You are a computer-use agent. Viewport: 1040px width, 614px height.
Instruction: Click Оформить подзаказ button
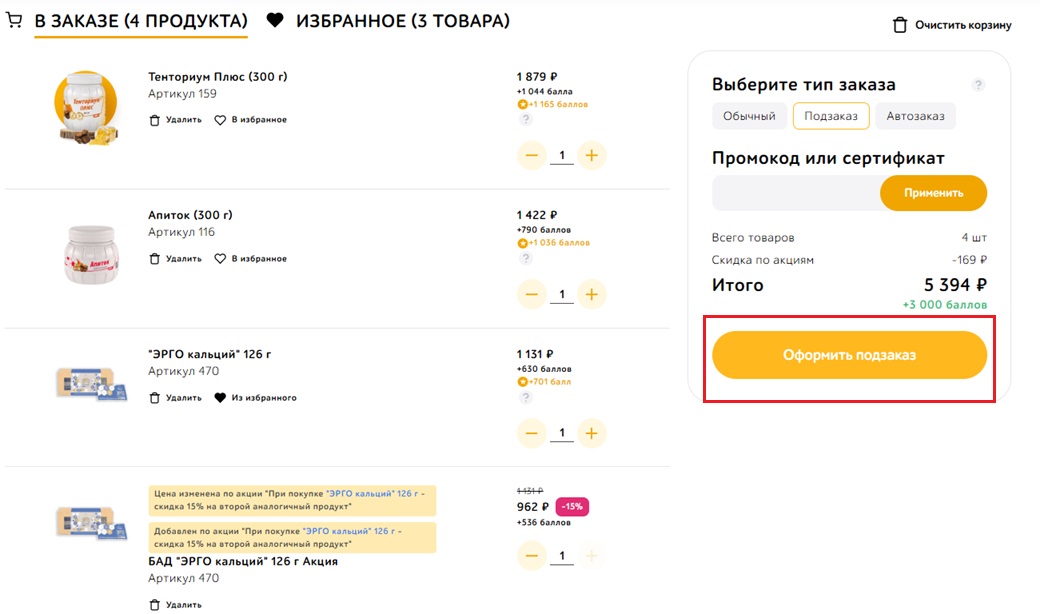[849, 355]
